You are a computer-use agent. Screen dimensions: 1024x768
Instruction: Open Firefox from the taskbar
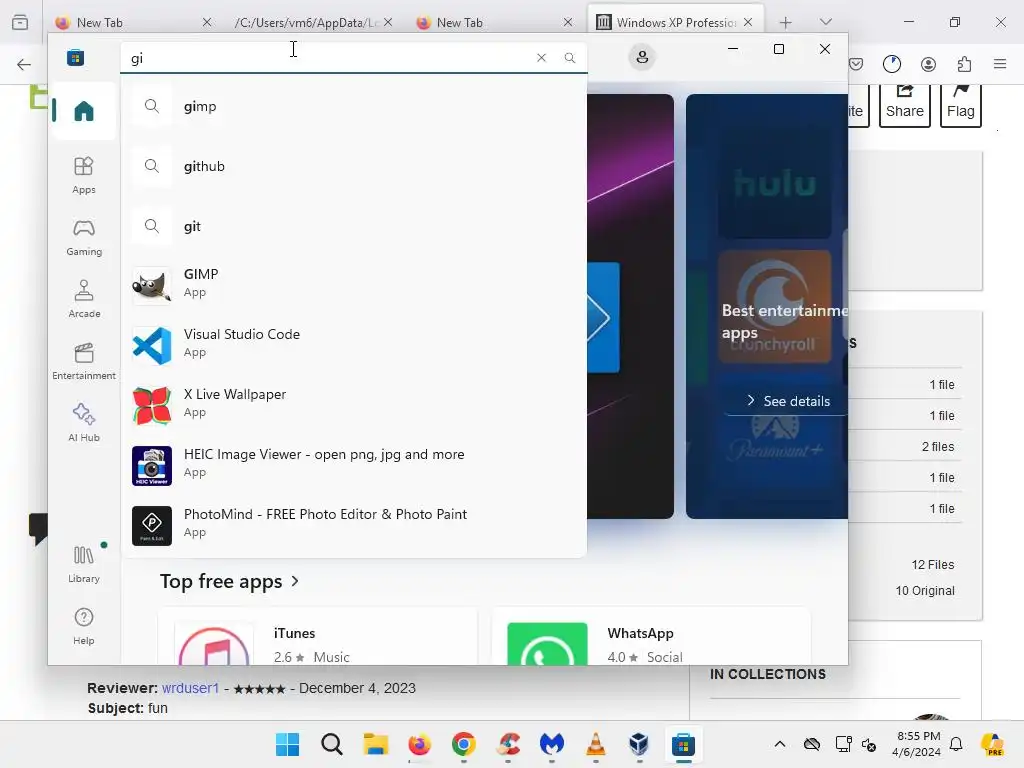(419, 744)
